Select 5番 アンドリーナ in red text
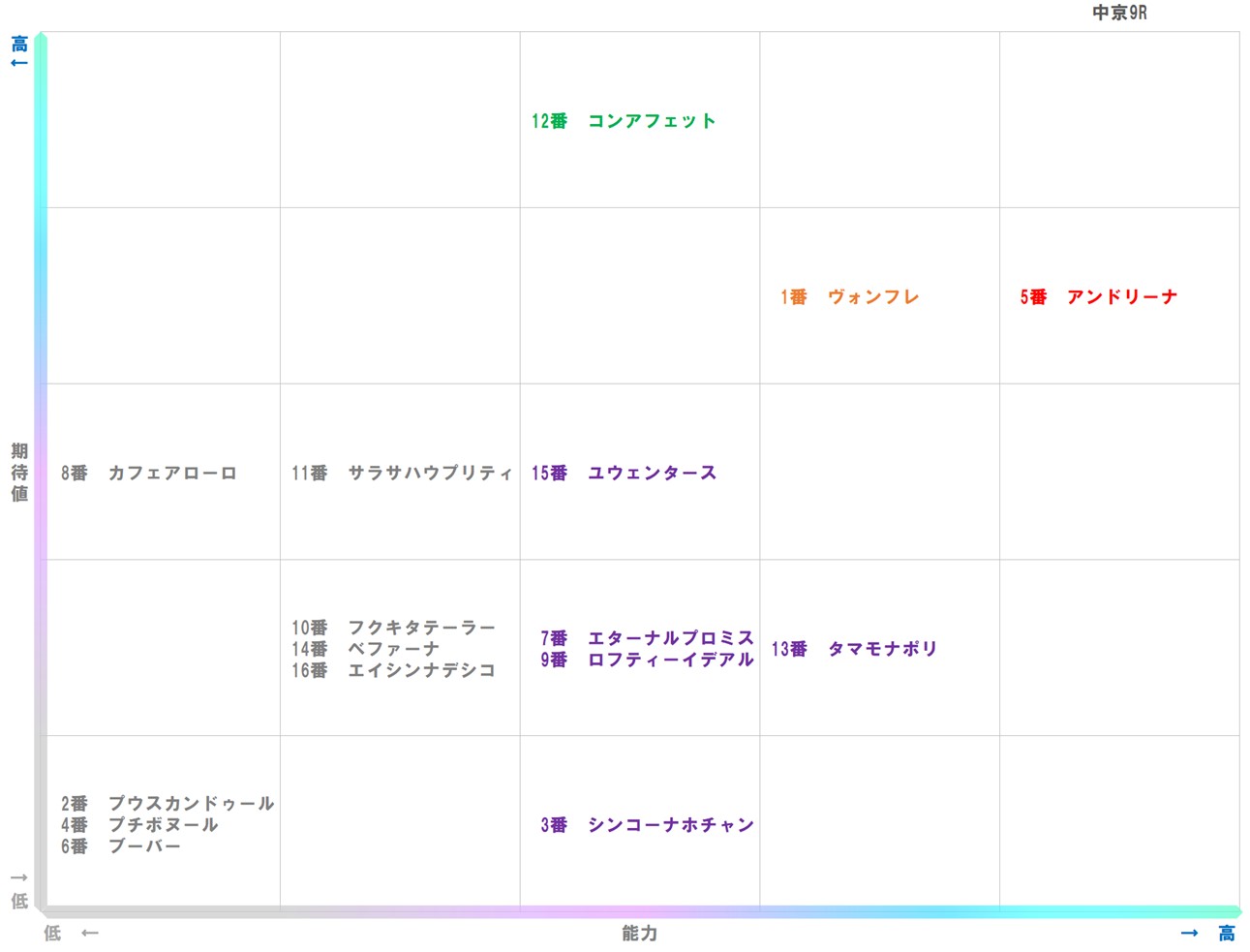The width and height of the screenshot is (1250, 952). 1099,296
